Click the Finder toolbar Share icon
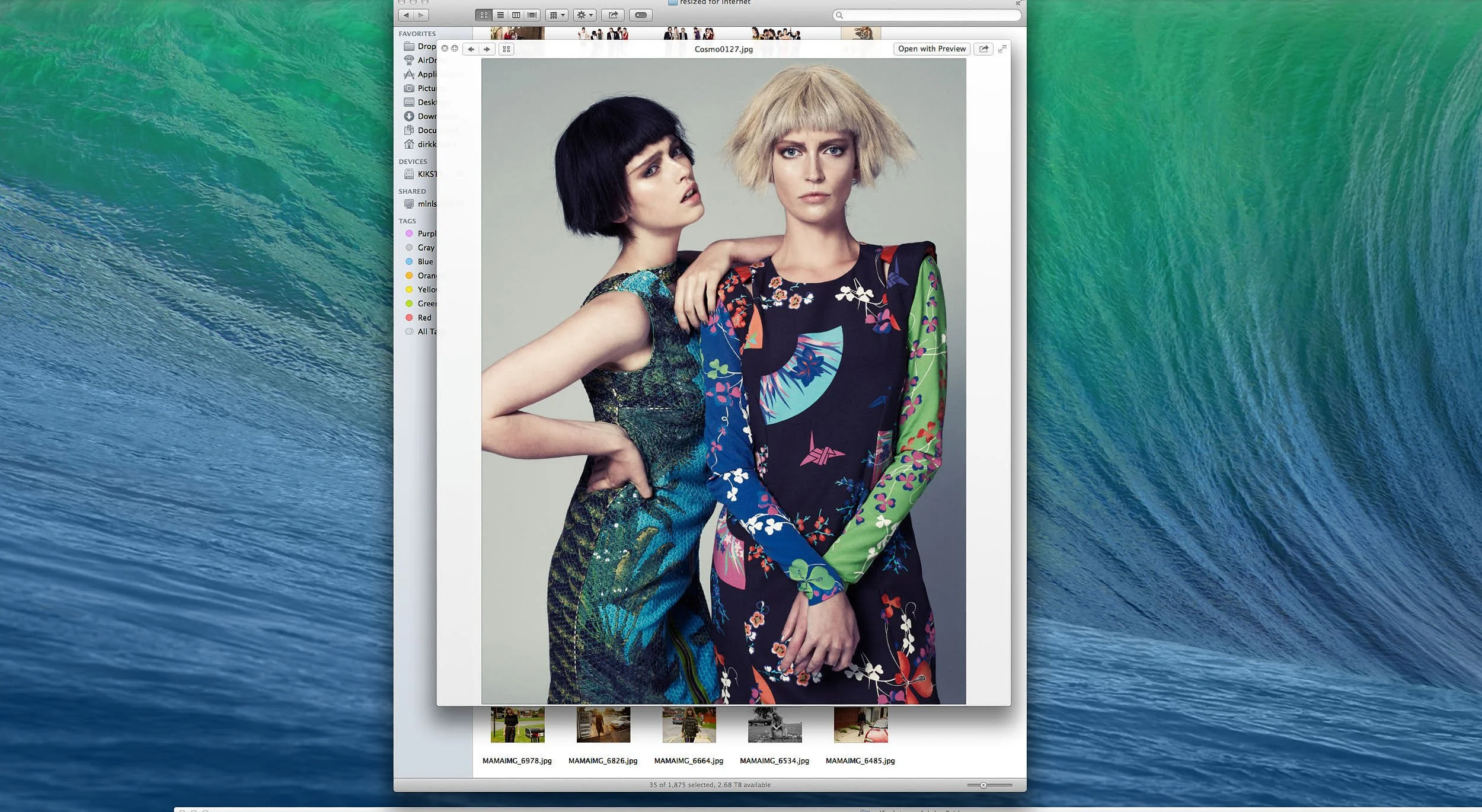The height and width of the screenshot is (812, 1482). tap(613, 15)
